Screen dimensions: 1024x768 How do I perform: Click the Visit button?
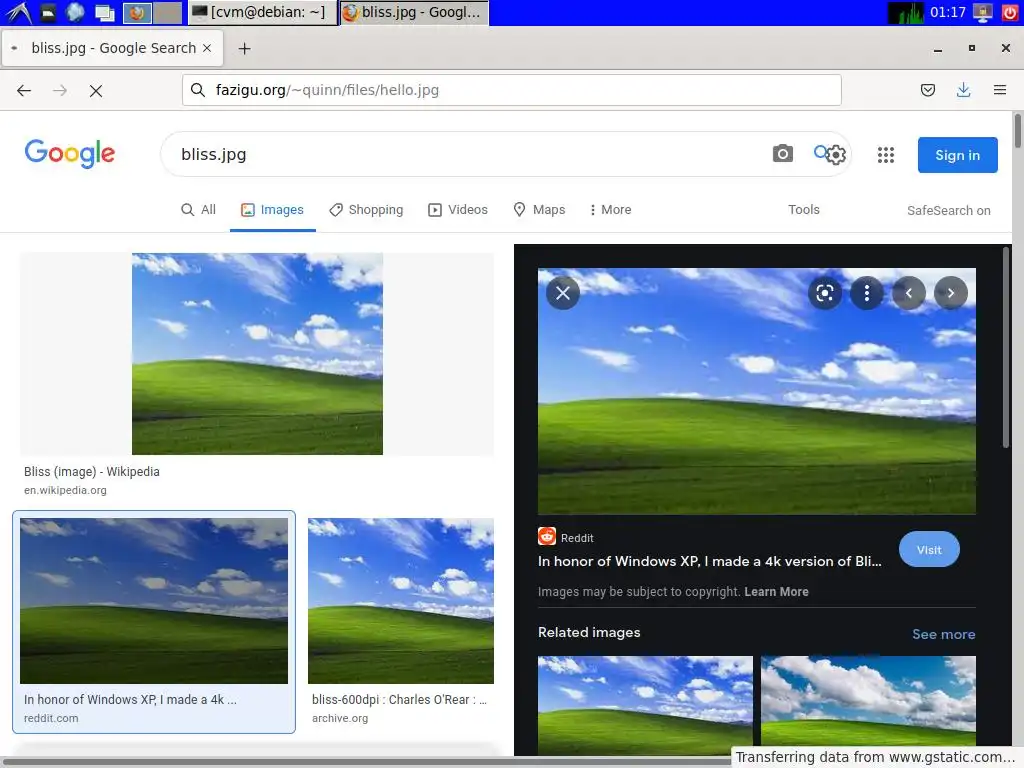(x=929, y=550)
